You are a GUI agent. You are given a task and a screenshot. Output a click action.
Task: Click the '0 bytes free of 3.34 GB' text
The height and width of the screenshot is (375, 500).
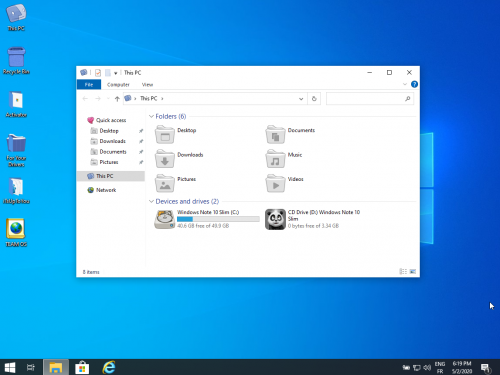click(313, 226)
